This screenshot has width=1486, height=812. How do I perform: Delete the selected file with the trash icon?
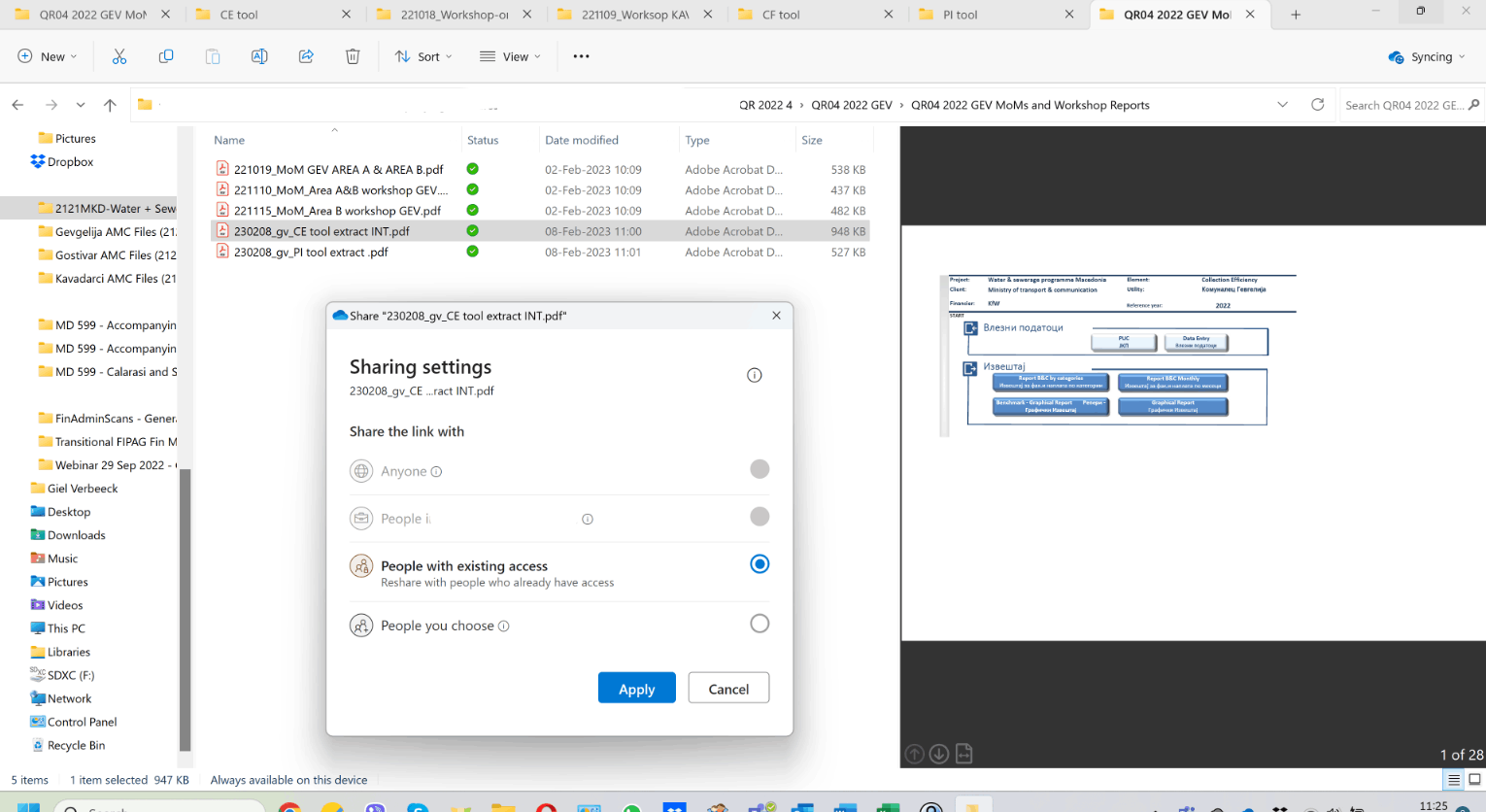click(352, 56)
